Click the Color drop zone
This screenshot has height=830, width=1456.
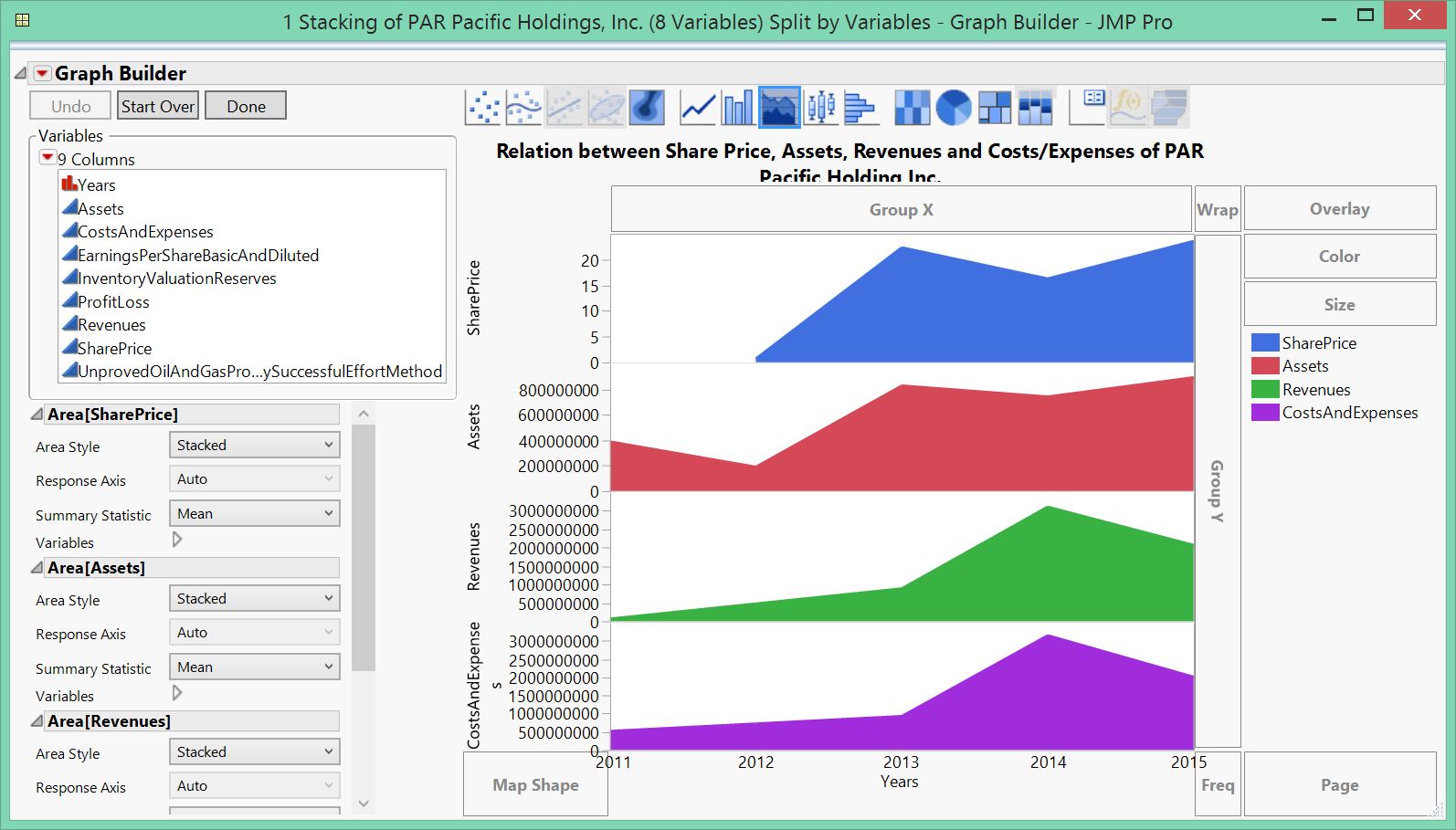click(1340, 257)
